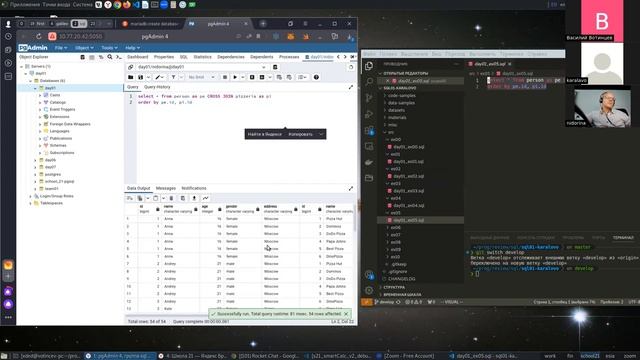This screenshot has width=640, height=360.
Task: Open file icon in pgAdmin query toolbar
Action: (x=131, y=77)
